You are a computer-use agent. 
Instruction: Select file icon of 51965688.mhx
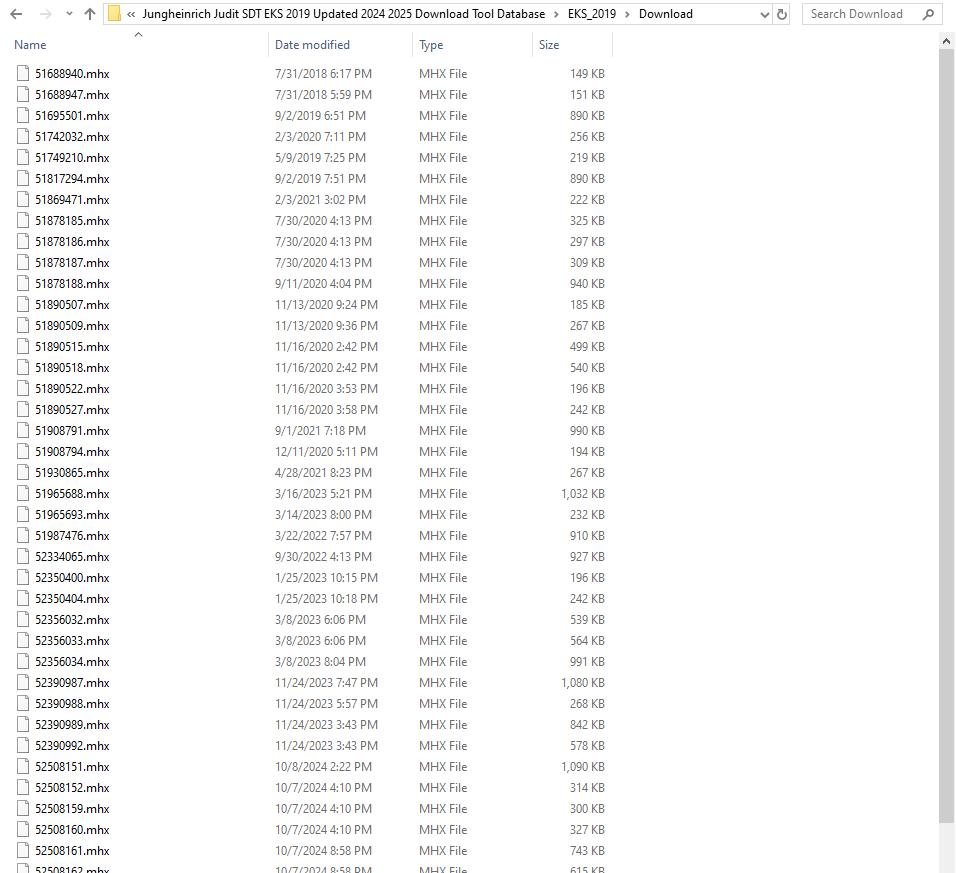coord(23,493)
